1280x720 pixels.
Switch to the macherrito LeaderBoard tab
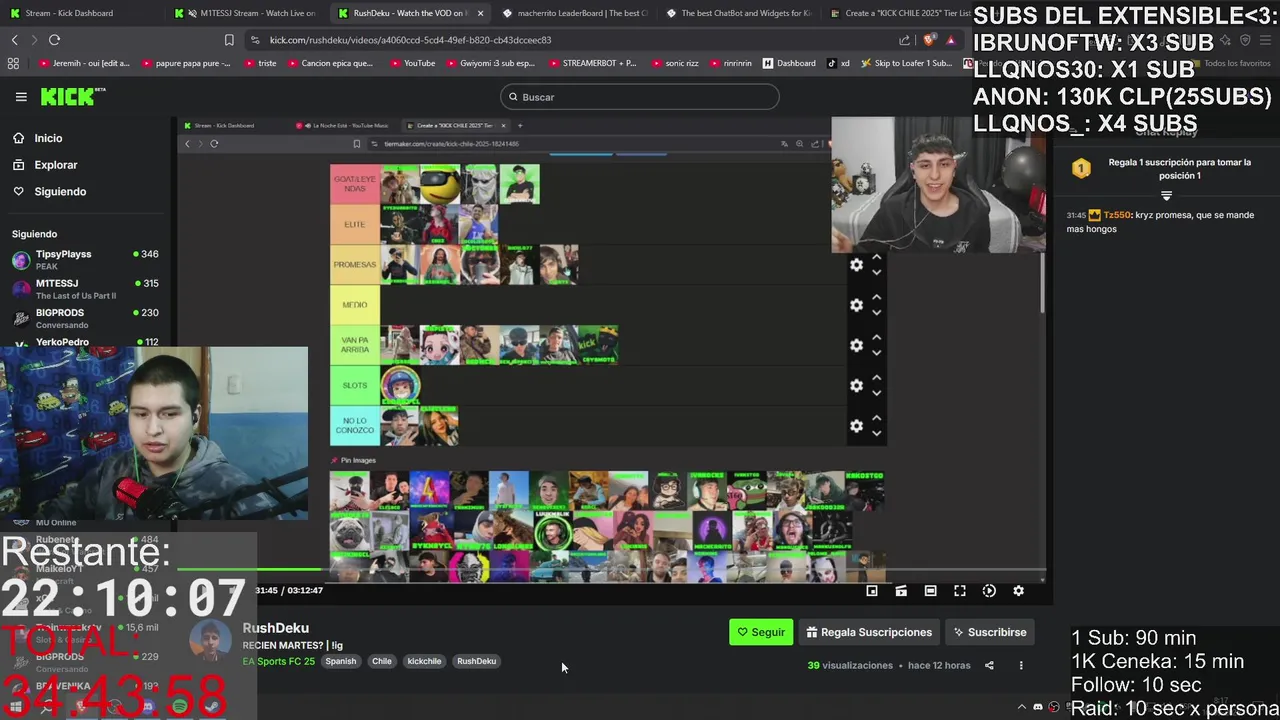(574, 13)
